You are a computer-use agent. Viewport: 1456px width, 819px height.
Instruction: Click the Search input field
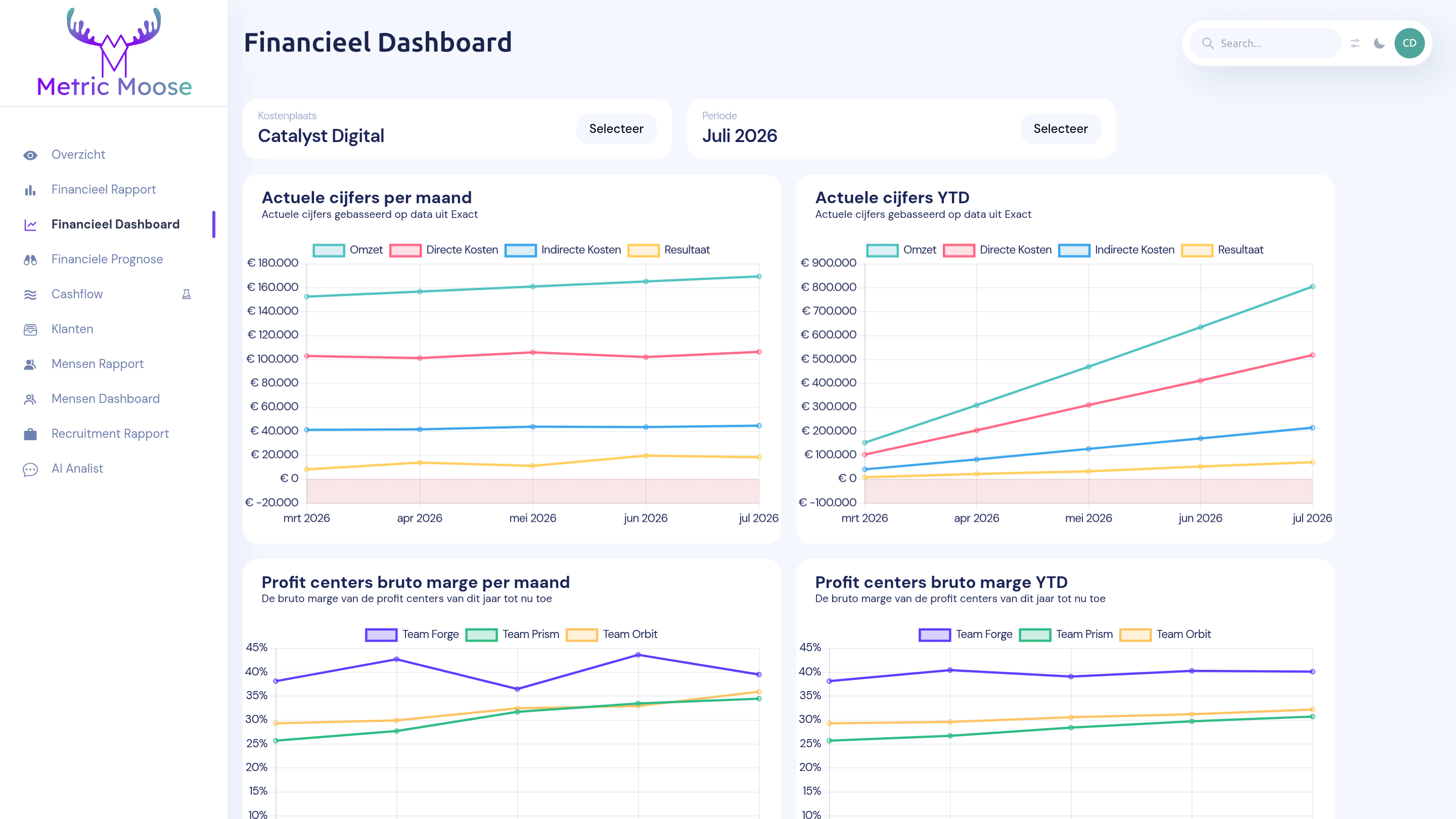pos(1266,43)
